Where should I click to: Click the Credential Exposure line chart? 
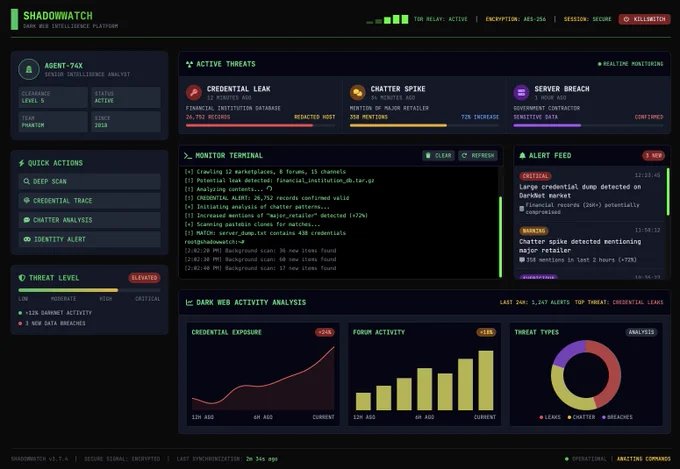(x=263, y=378)
